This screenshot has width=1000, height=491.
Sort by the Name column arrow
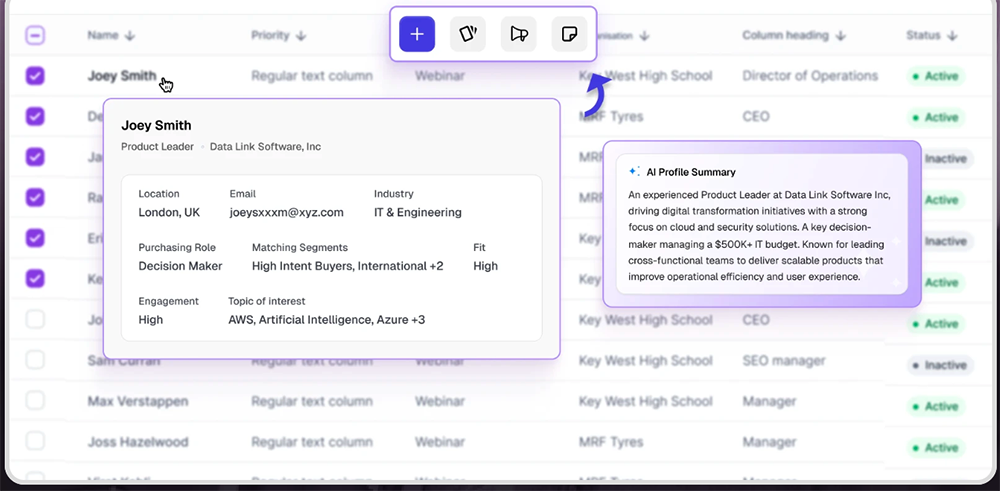pyautogui.click(x=130, y=36)
